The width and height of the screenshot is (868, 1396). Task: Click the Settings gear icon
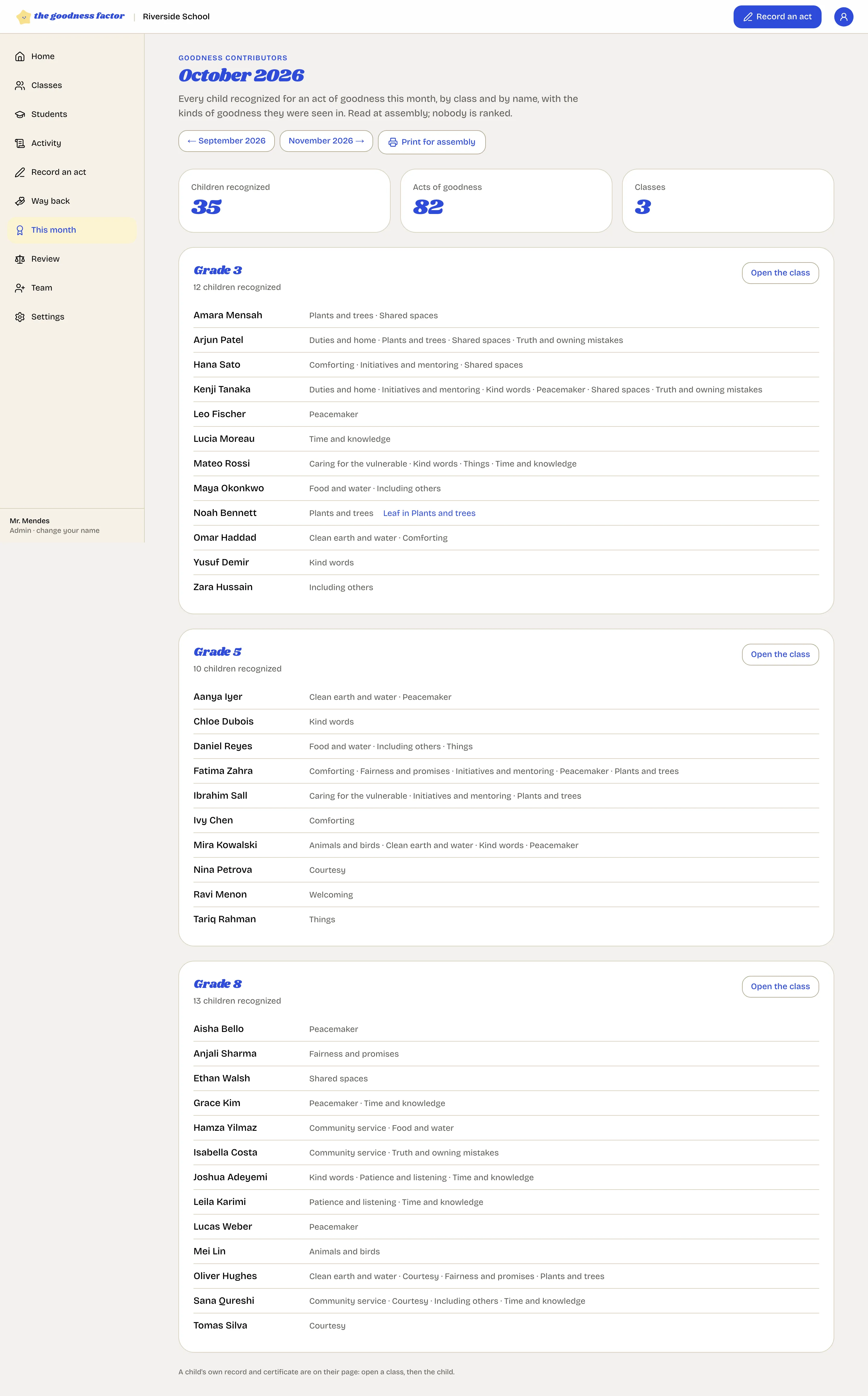[20, 317]
